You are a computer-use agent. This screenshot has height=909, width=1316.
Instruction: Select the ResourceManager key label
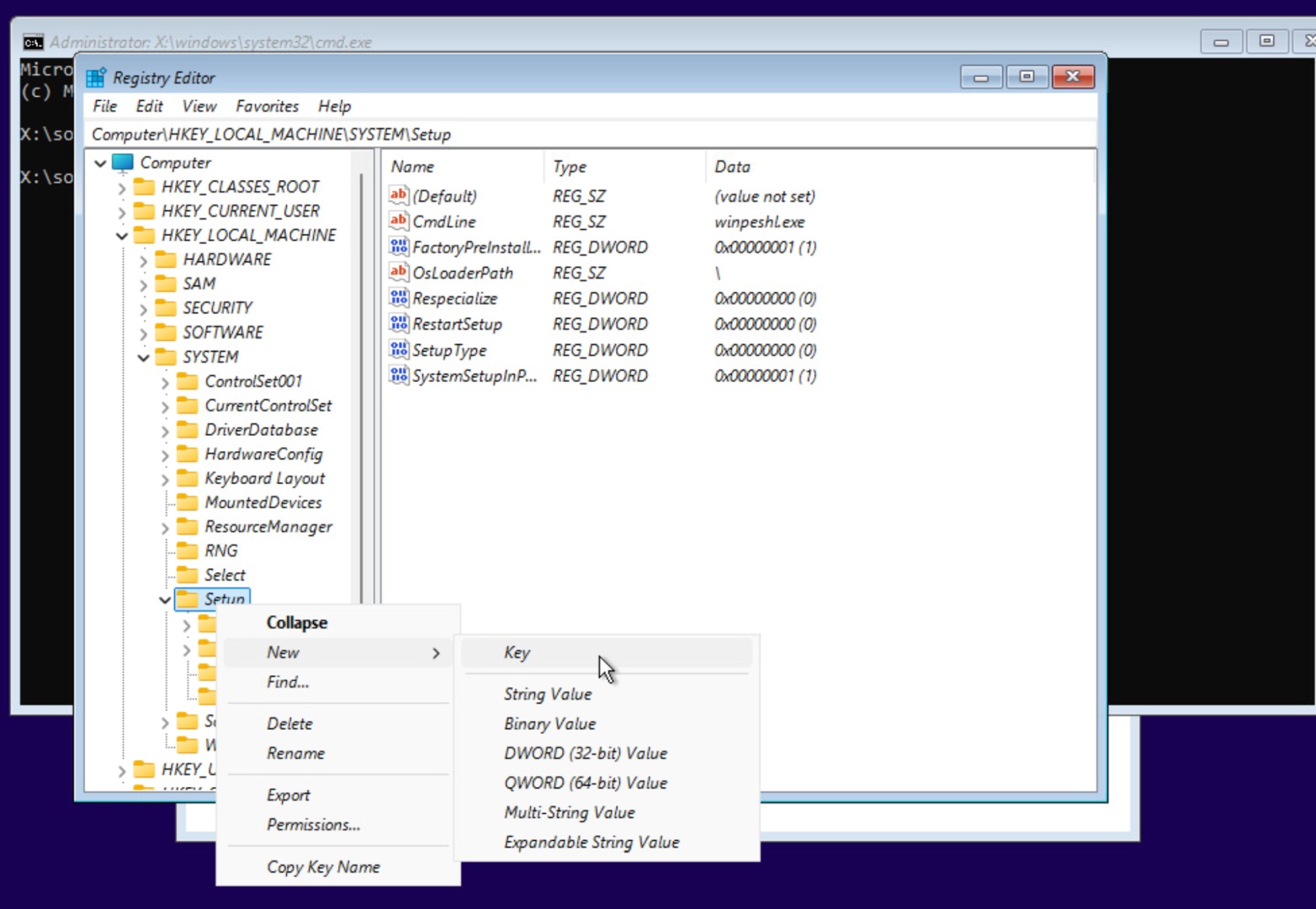(268, 526)
